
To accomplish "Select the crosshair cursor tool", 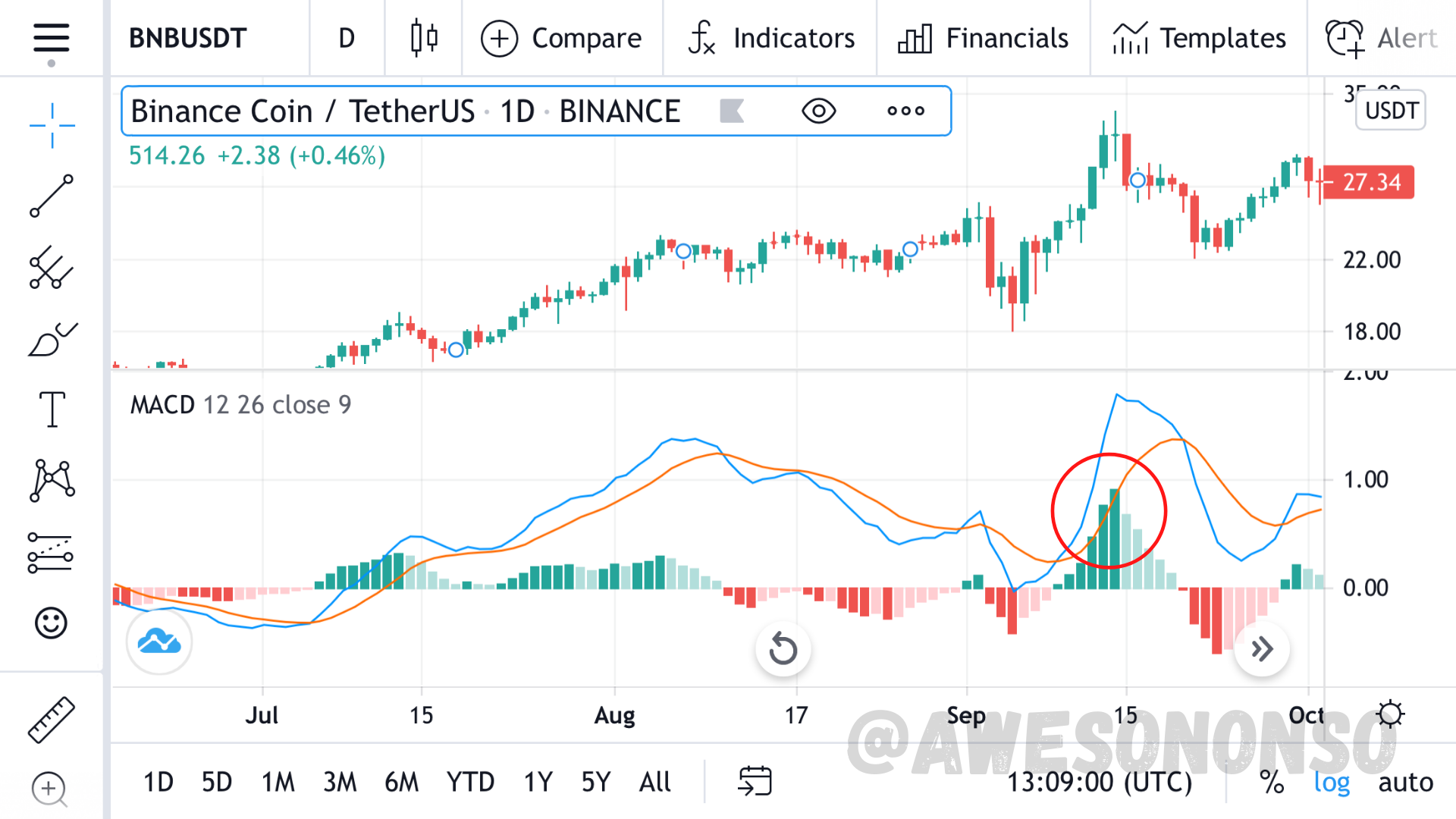I will tap(52, 125).
